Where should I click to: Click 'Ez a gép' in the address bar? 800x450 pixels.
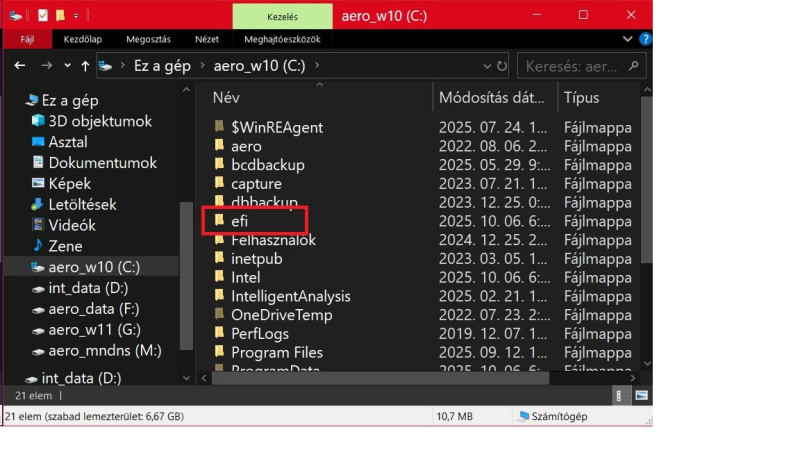tap(162, 66)
